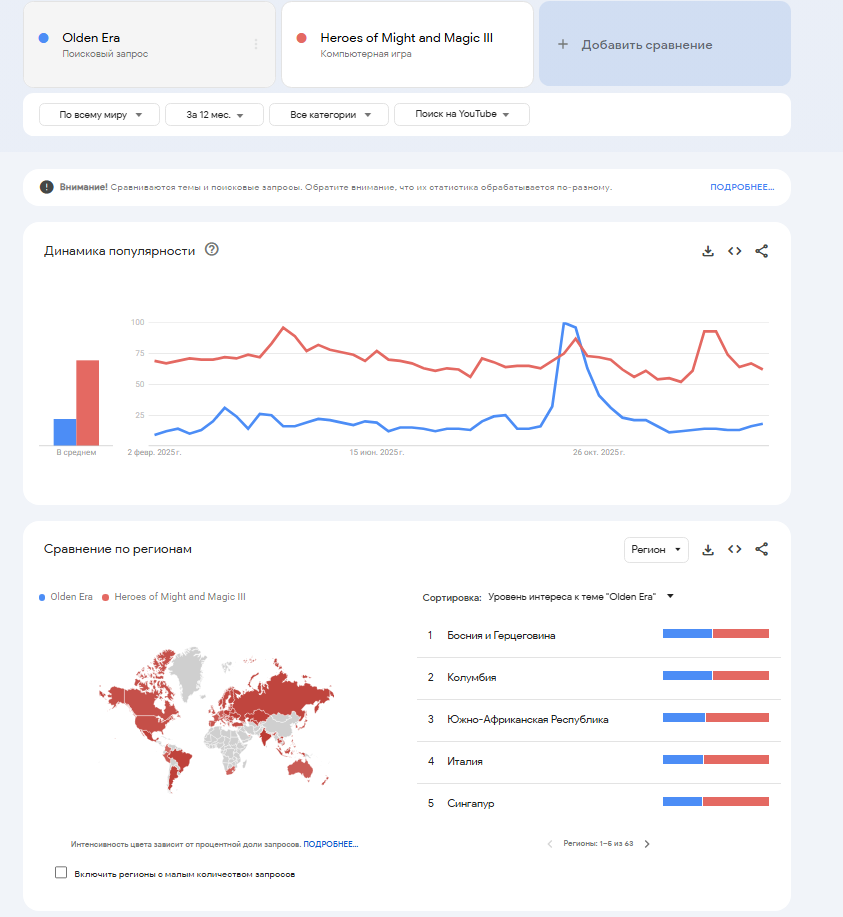Click the help icon next to Динамика популярности
Viewport: 843px width, 917px height.
click(211, 250)
